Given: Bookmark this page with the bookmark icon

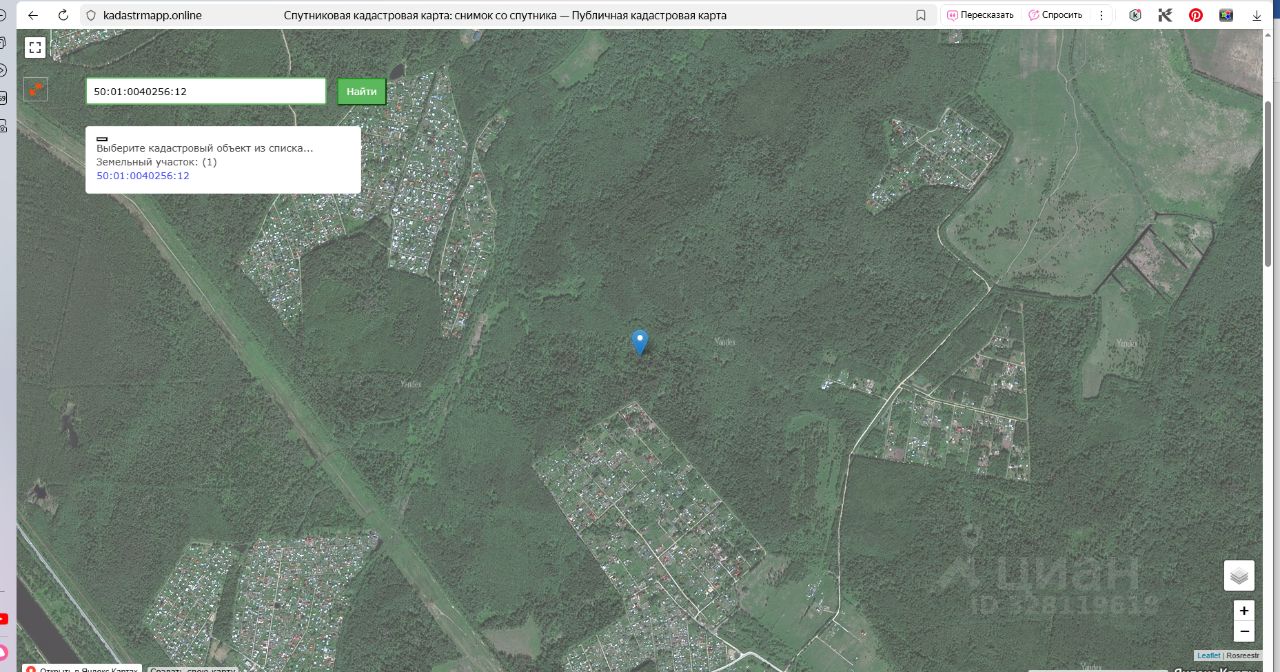Looking at the screenshot, I should tap(921, 15).
